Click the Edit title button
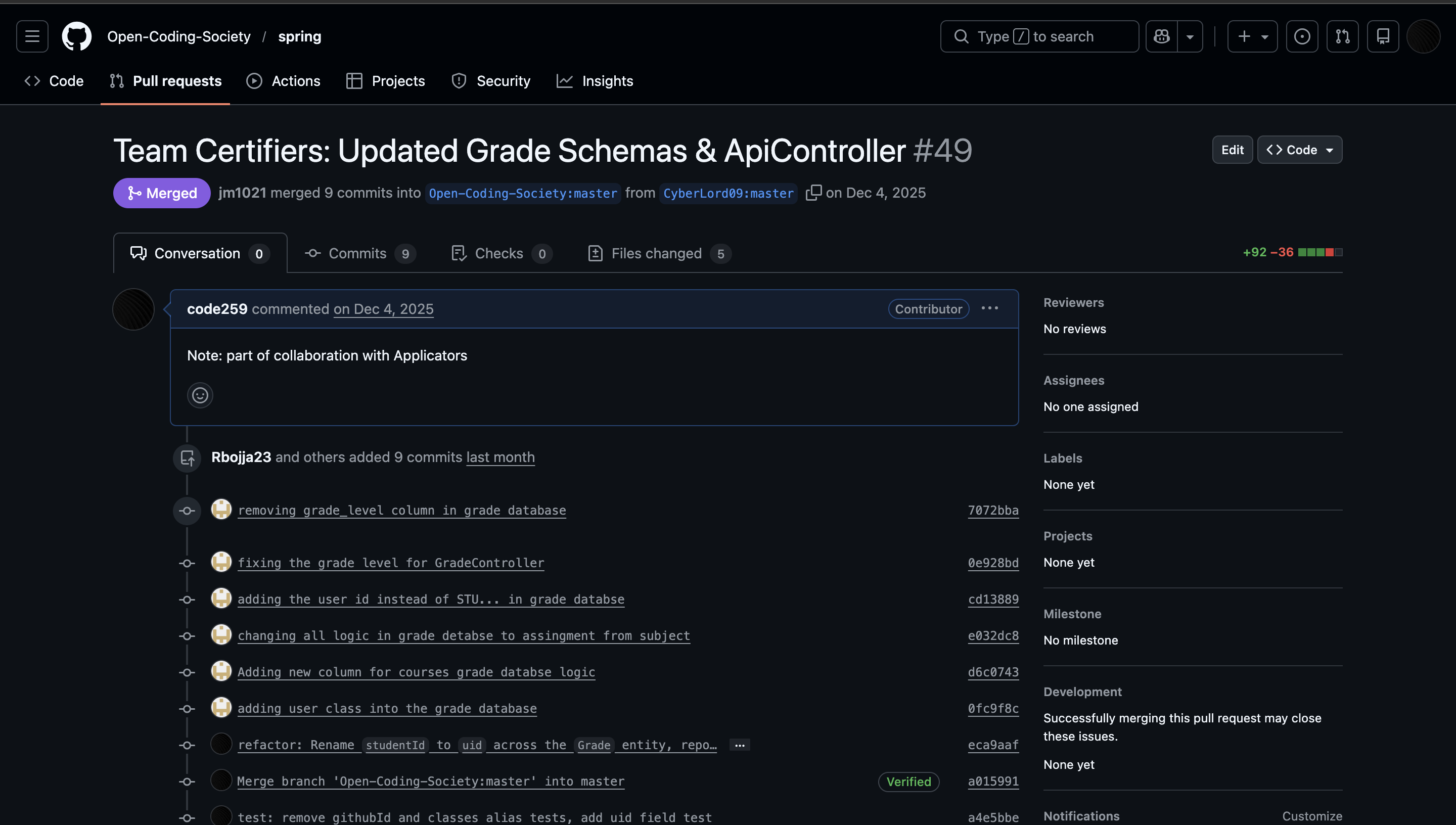This screenshot has width=1456, height=825. (x=1232, y=150)
